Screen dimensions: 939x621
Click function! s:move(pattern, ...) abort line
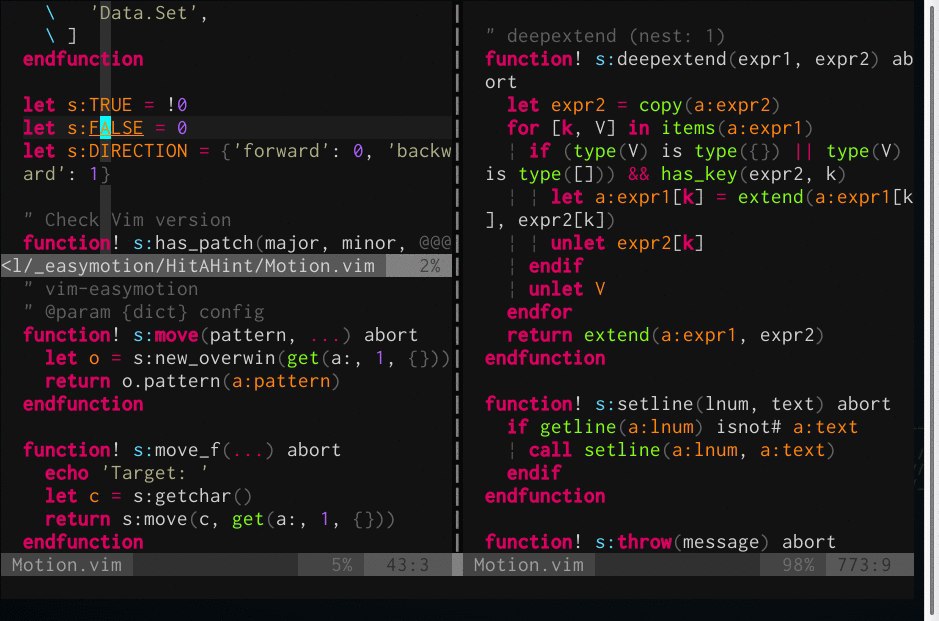pos(220,335)
